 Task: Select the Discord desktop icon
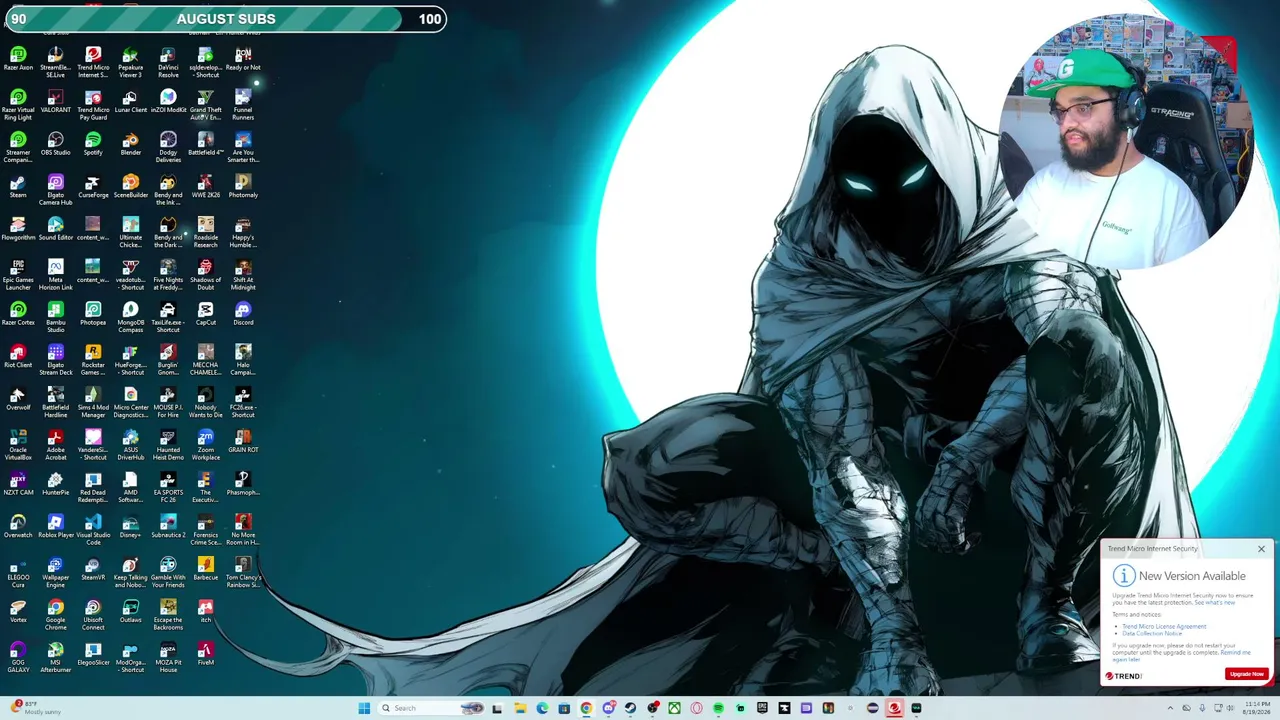tap(243, 314)
